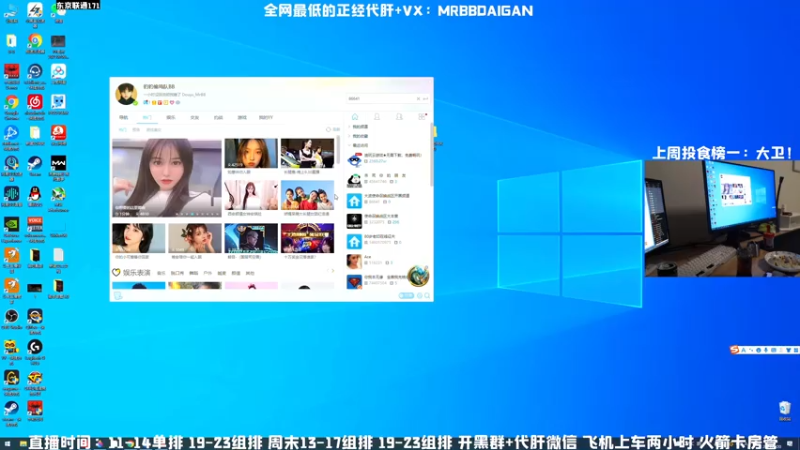
Task: Open the single-person contacts icon in YY sidebar
Action: (377, 117)
